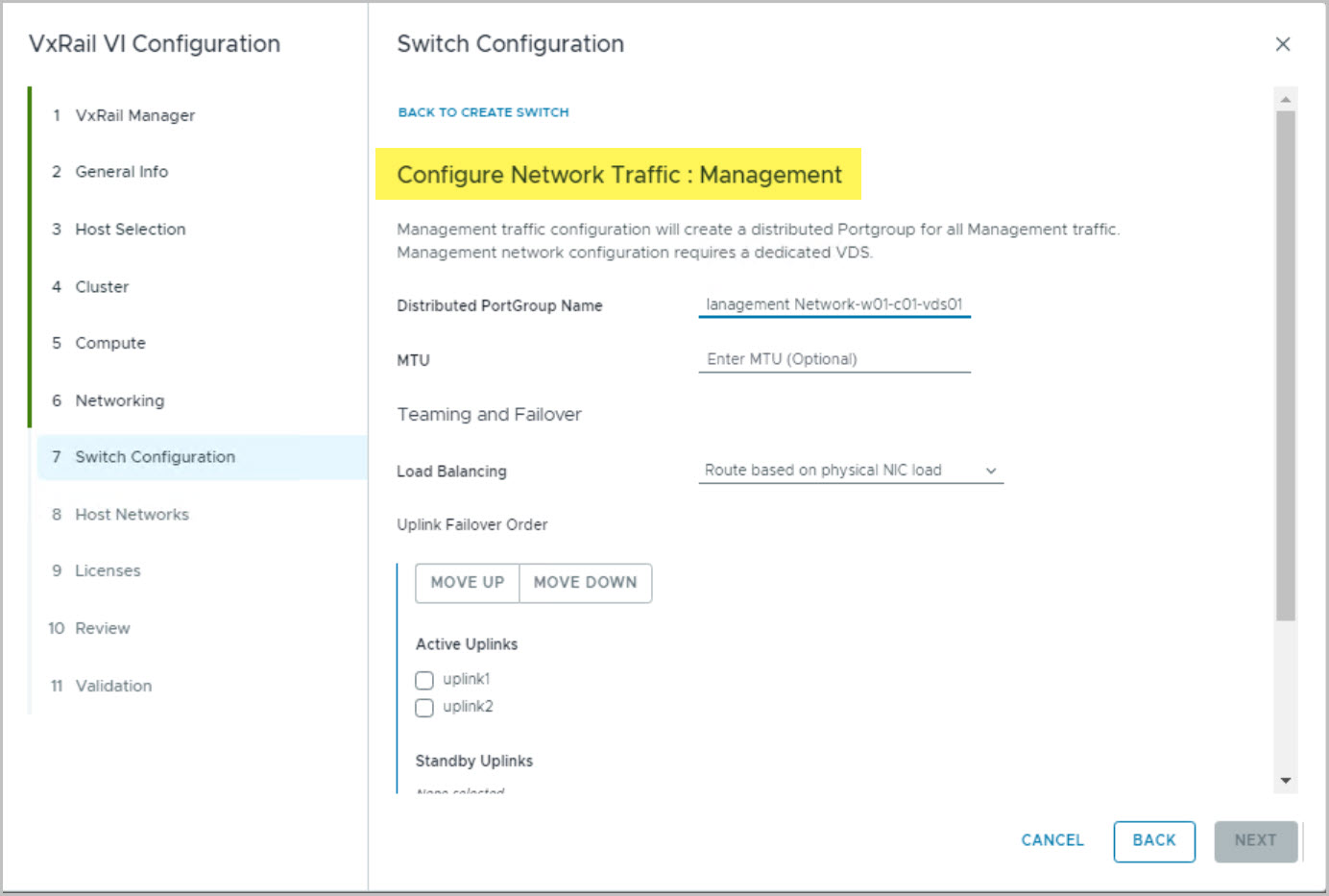Click the Back to Create Switch link

coord(483,112)
